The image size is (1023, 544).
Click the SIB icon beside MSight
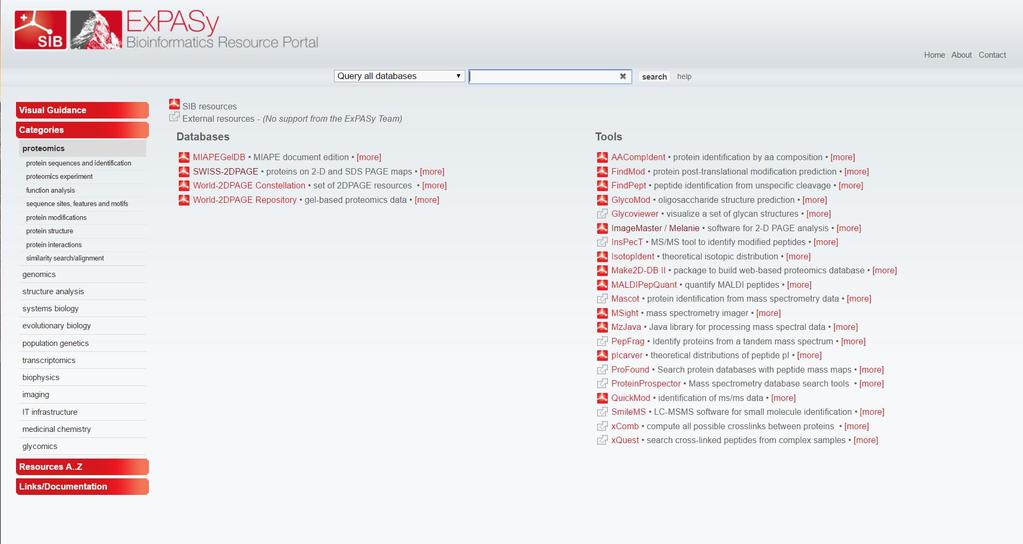coord(602,313)
